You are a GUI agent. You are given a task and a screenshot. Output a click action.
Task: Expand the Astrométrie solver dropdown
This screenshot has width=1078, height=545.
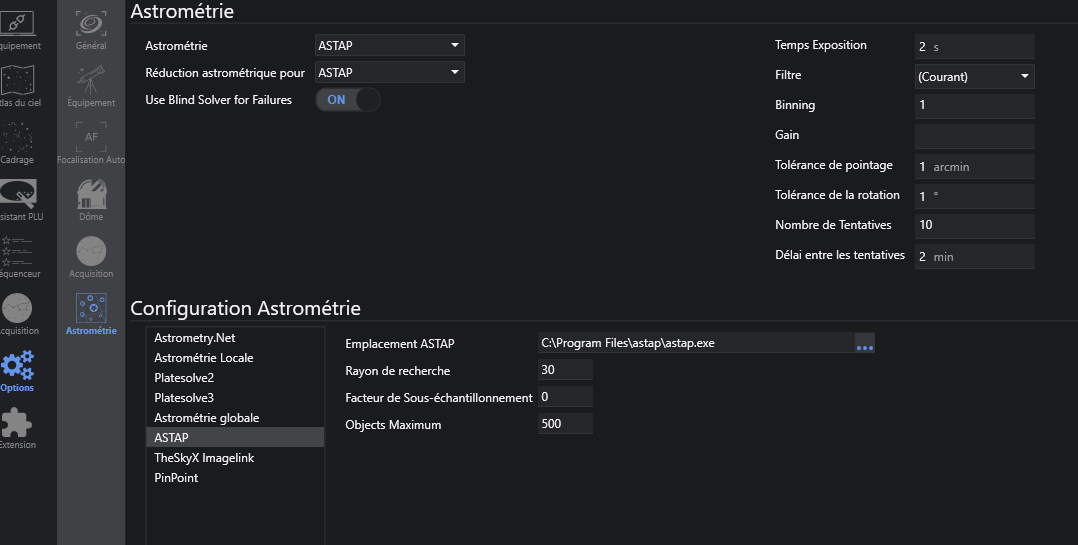coord(390,46)
